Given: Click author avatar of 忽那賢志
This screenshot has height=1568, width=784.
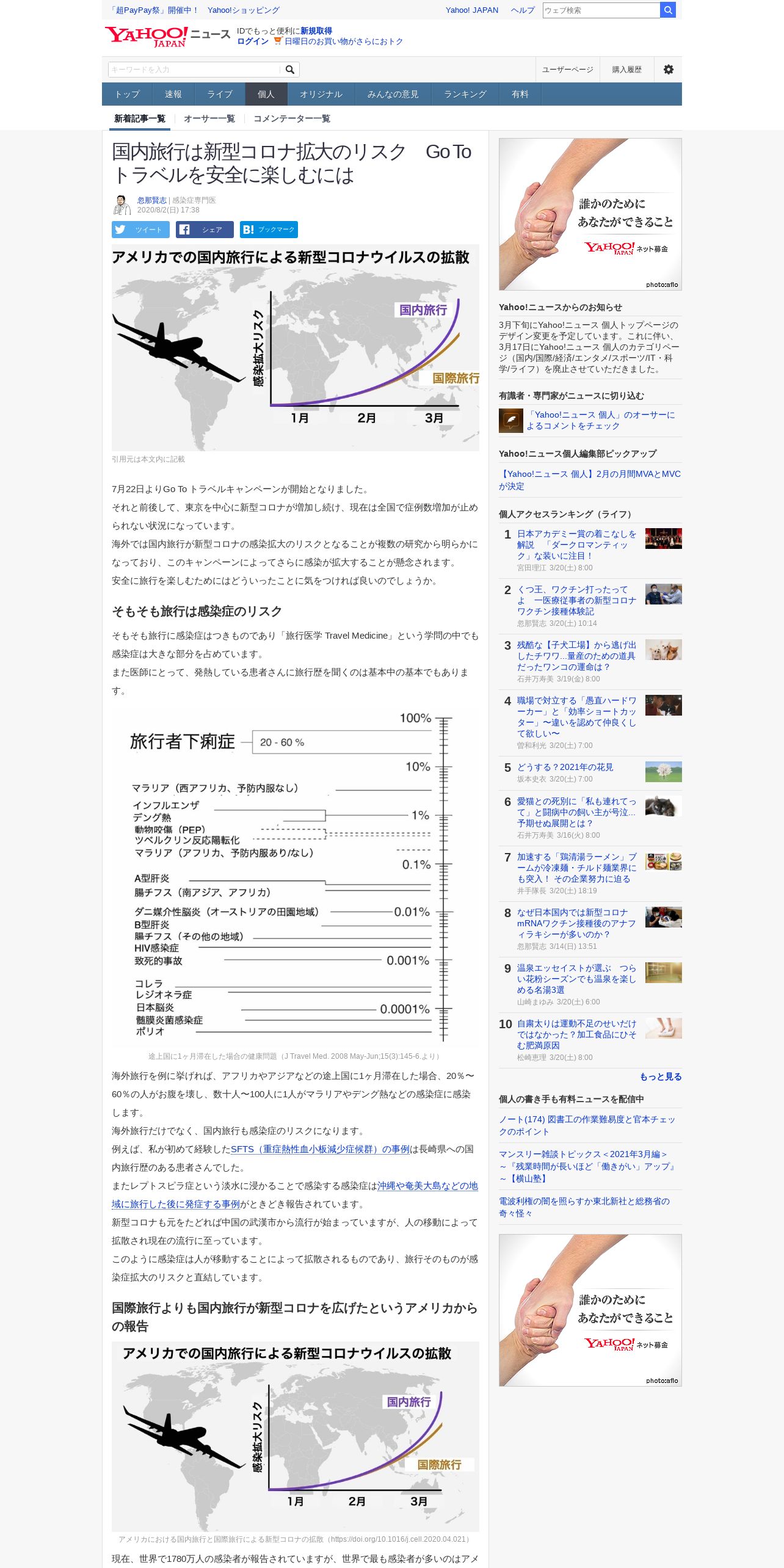Looking at the screenshot, I should tap(122, 205).
